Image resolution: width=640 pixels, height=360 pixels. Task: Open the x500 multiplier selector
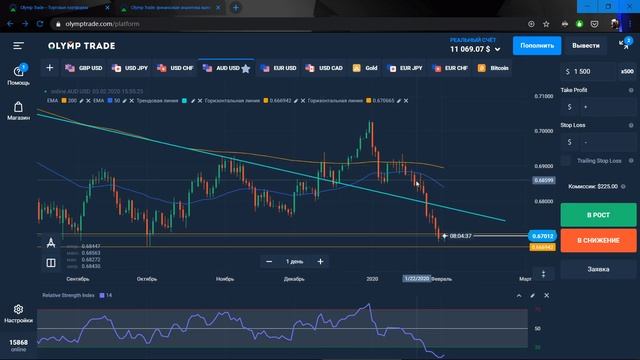(x=627, y=71)
